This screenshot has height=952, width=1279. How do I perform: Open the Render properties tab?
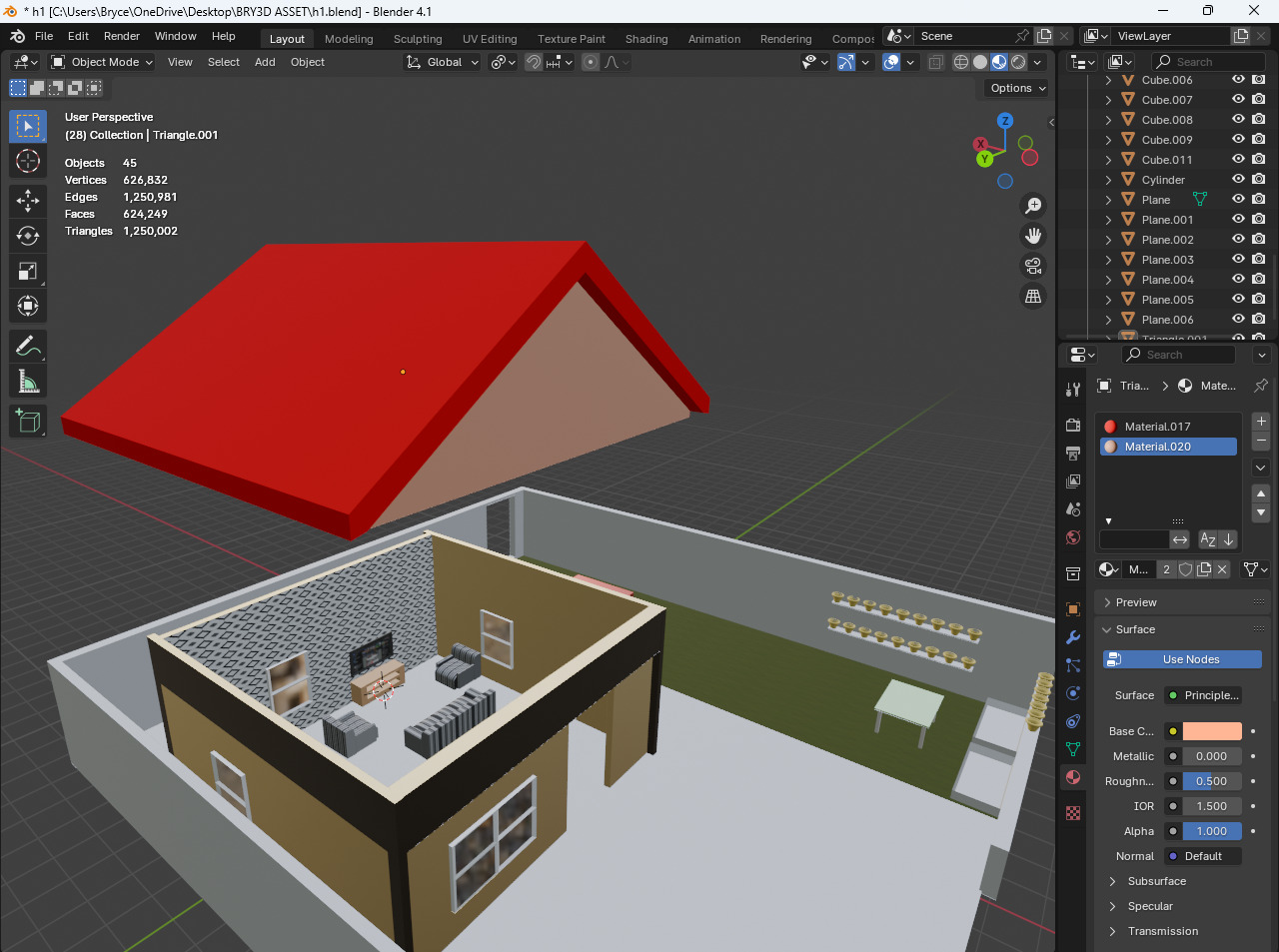(x=1073, y=426)
